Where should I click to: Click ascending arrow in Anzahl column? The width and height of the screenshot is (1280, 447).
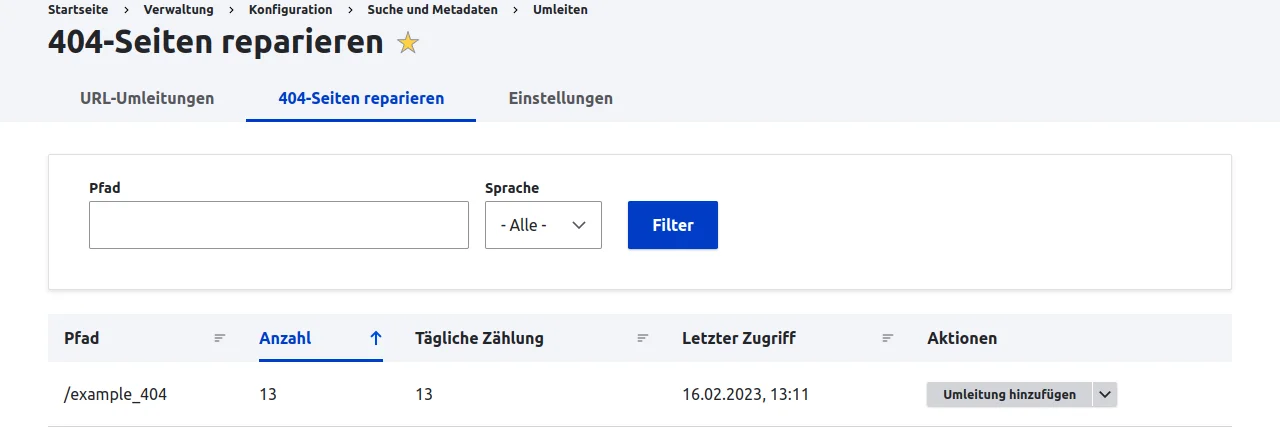pos(376,338)
